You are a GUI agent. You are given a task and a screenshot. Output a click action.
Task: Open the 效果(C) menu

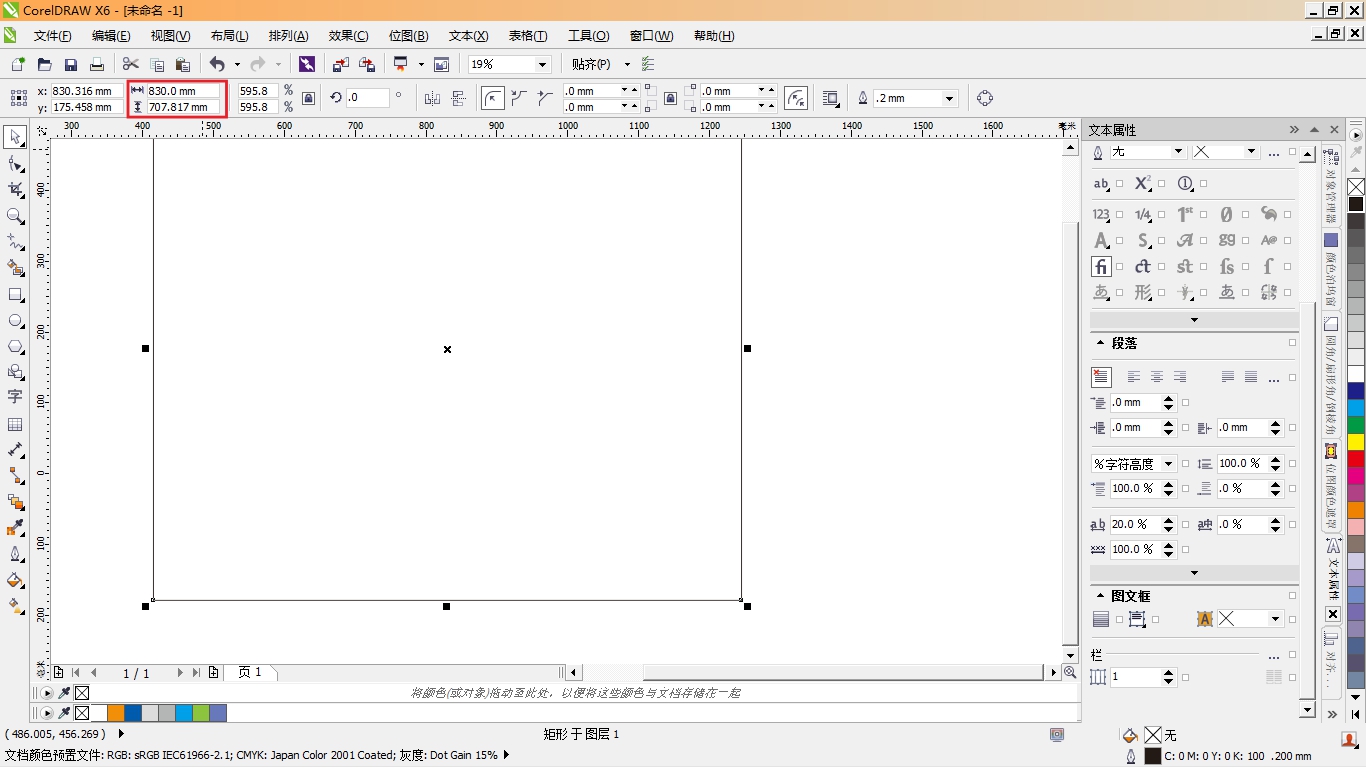coord(348,36)
